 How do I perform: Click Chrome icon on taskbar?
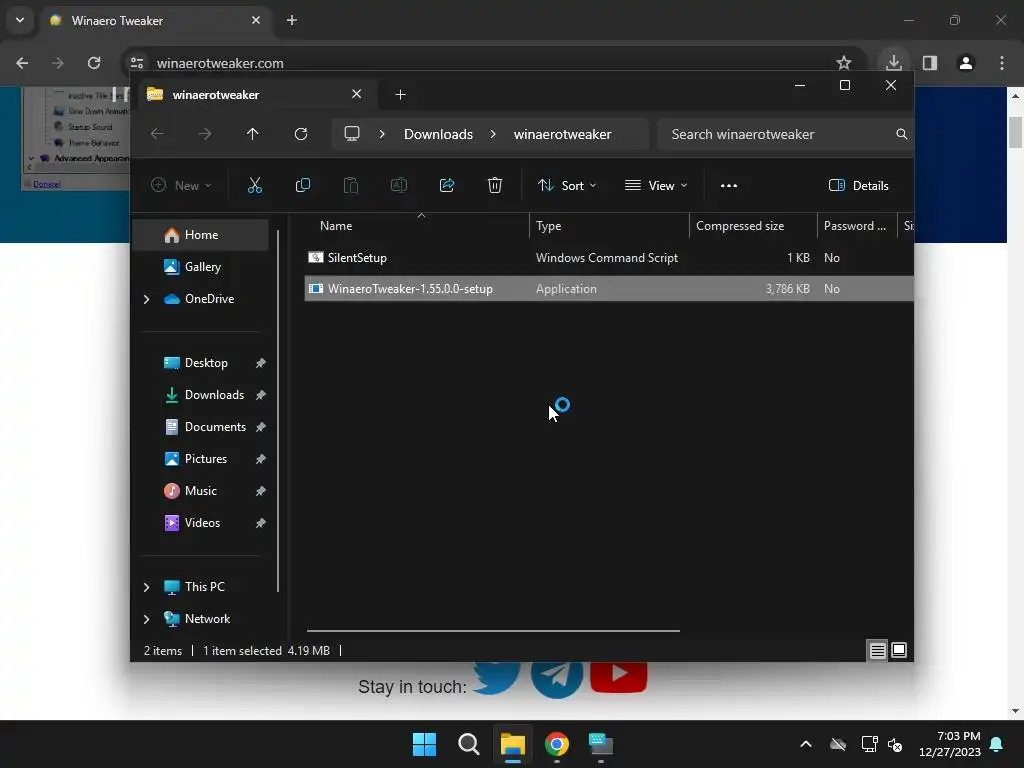click(557, 744)
